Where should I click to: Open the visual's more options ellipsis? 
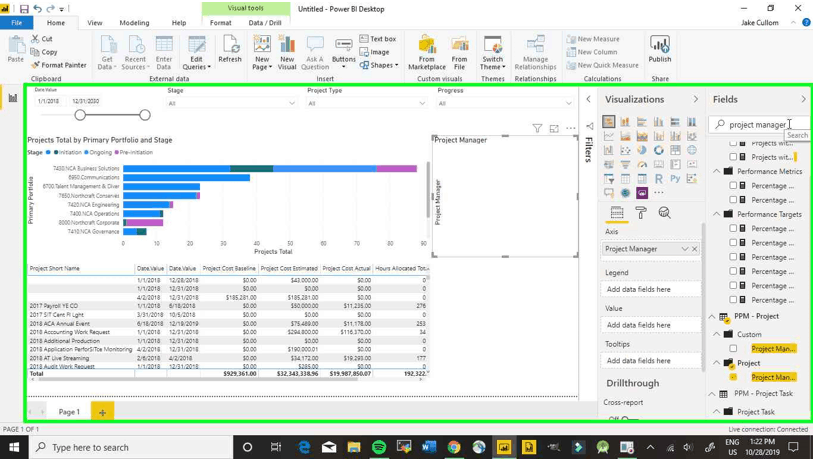pyautogui.click(x=571, y=128)
